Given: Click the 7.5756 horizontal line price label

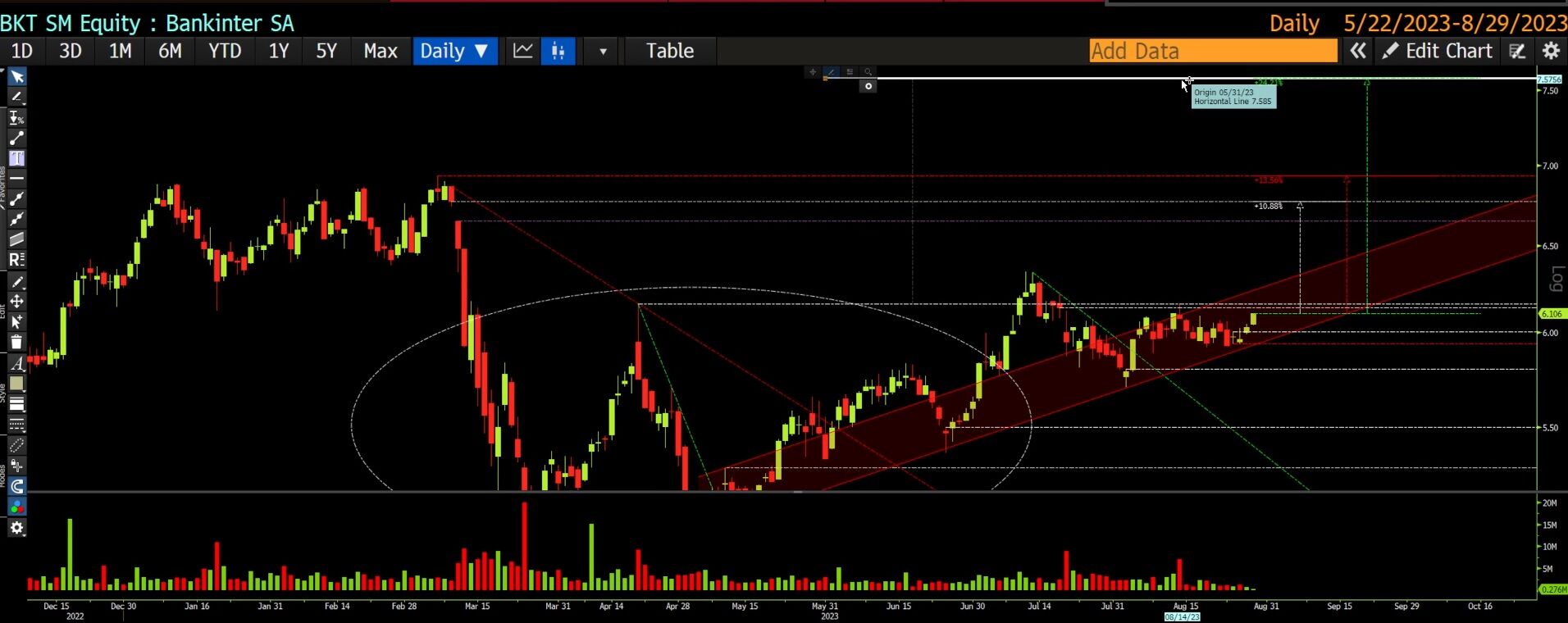Looking at the screenshot, I should [x=1549, y=80].
